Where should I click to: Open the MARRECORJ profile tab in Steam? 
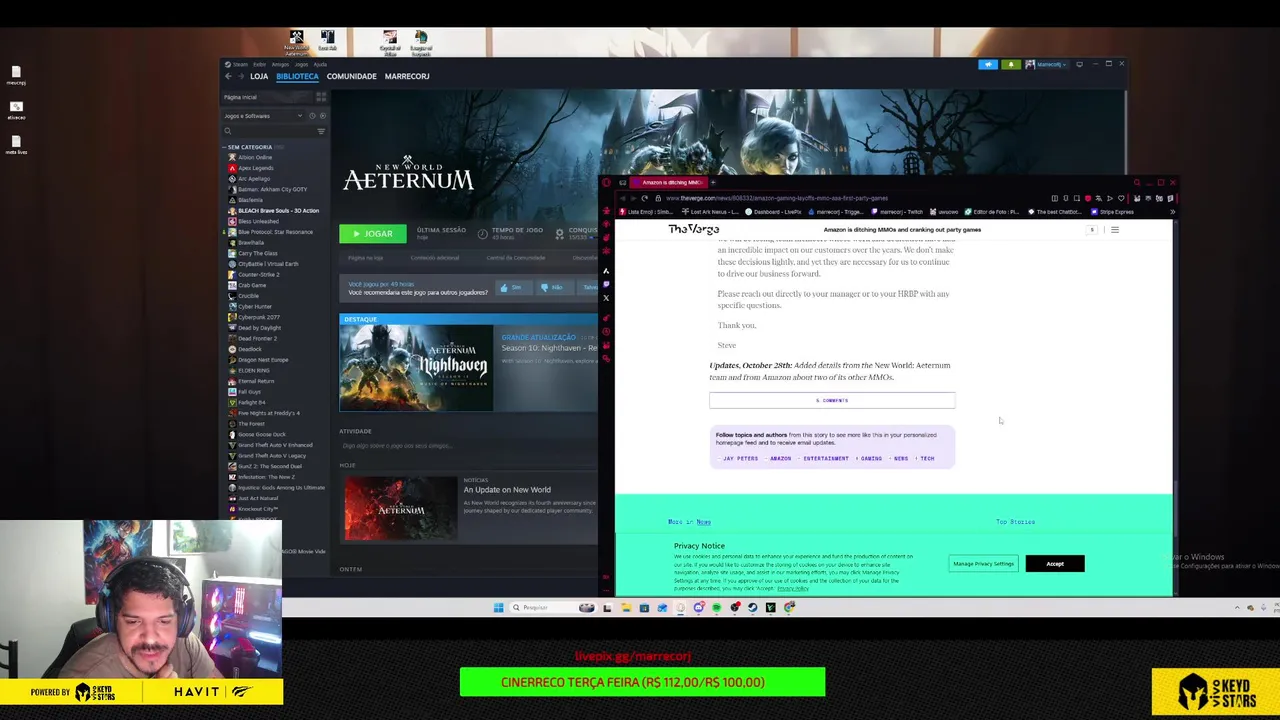pyautogui.click(x=407, y=76)
